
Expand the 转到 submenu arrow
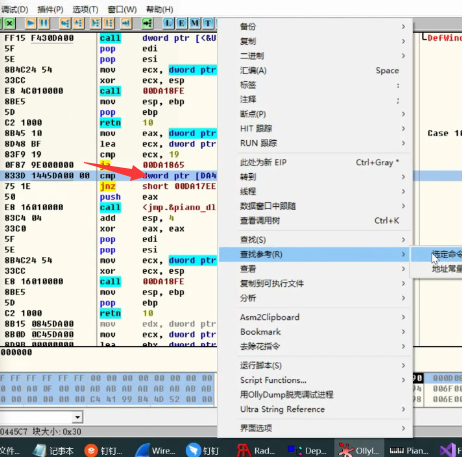pyautogui.click(x=403, y=177)
